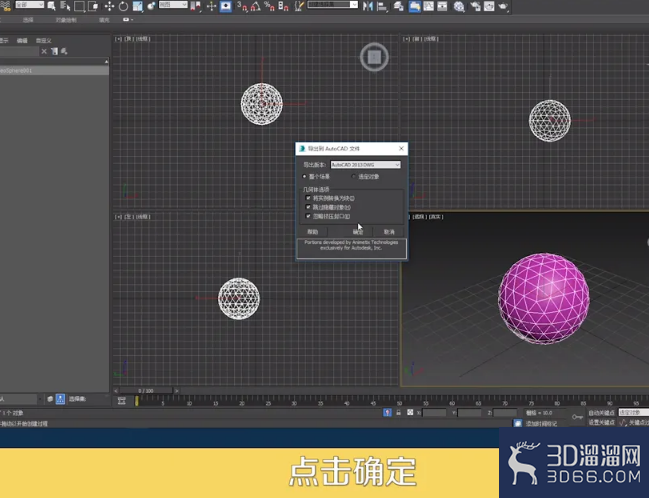Select the selected objects radio button
This screenshot has height=498, width=649.
tap(353, 176)
